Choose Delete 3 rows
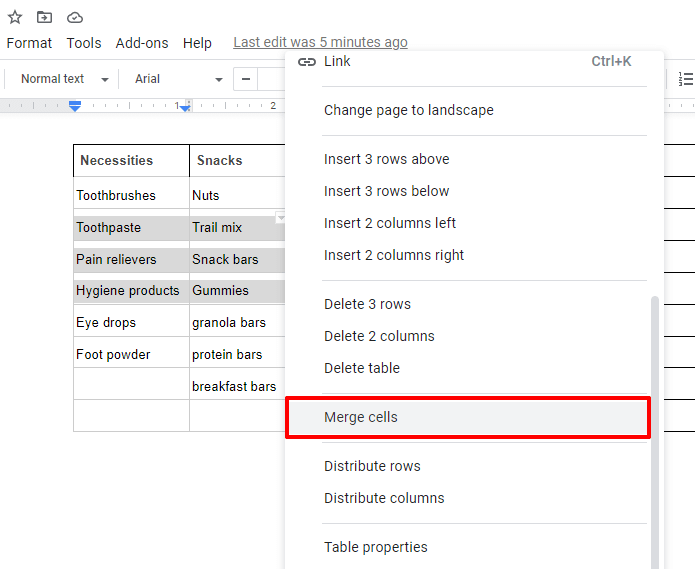The height and width of the screenshot is (569, 695). [x=469, y=304]
